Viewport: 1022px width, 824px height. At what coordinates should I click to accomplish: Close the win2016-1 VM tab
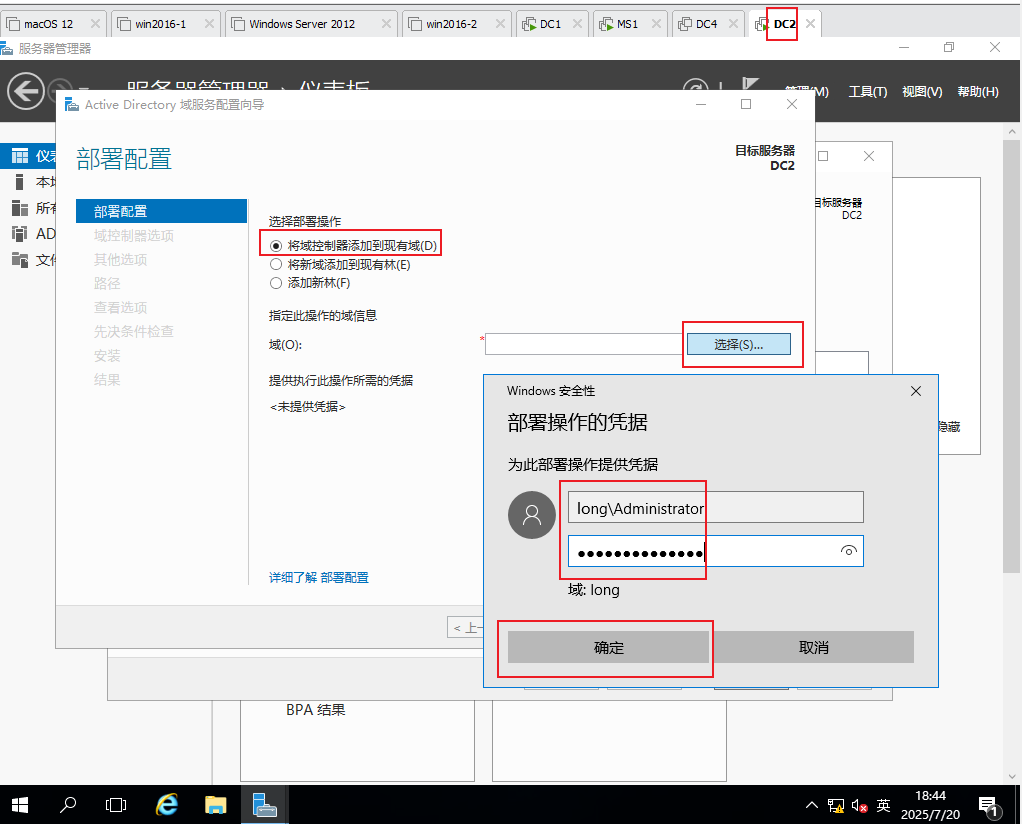(x=209, y=23)
